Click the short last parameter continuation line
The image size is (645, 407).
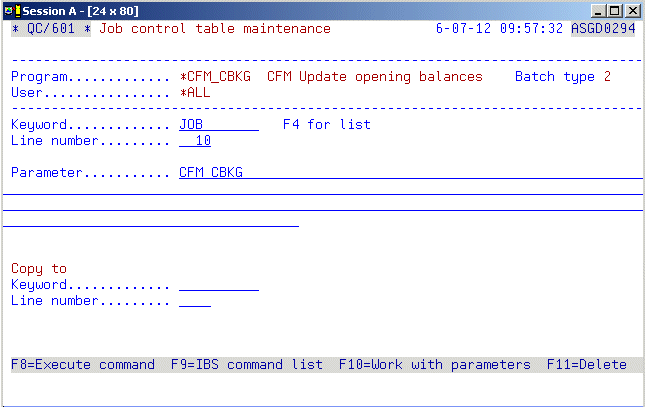click(151, 221)
